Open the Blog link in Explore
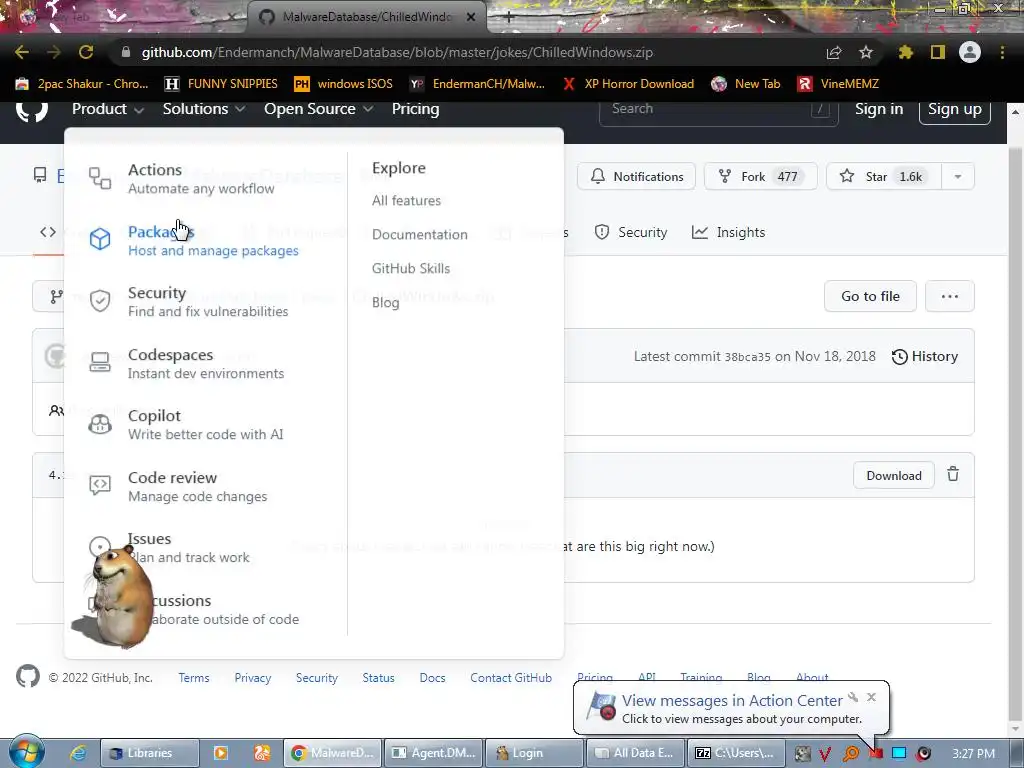Viewport: 1024px width, 768px height. click(x=385, y=302)
